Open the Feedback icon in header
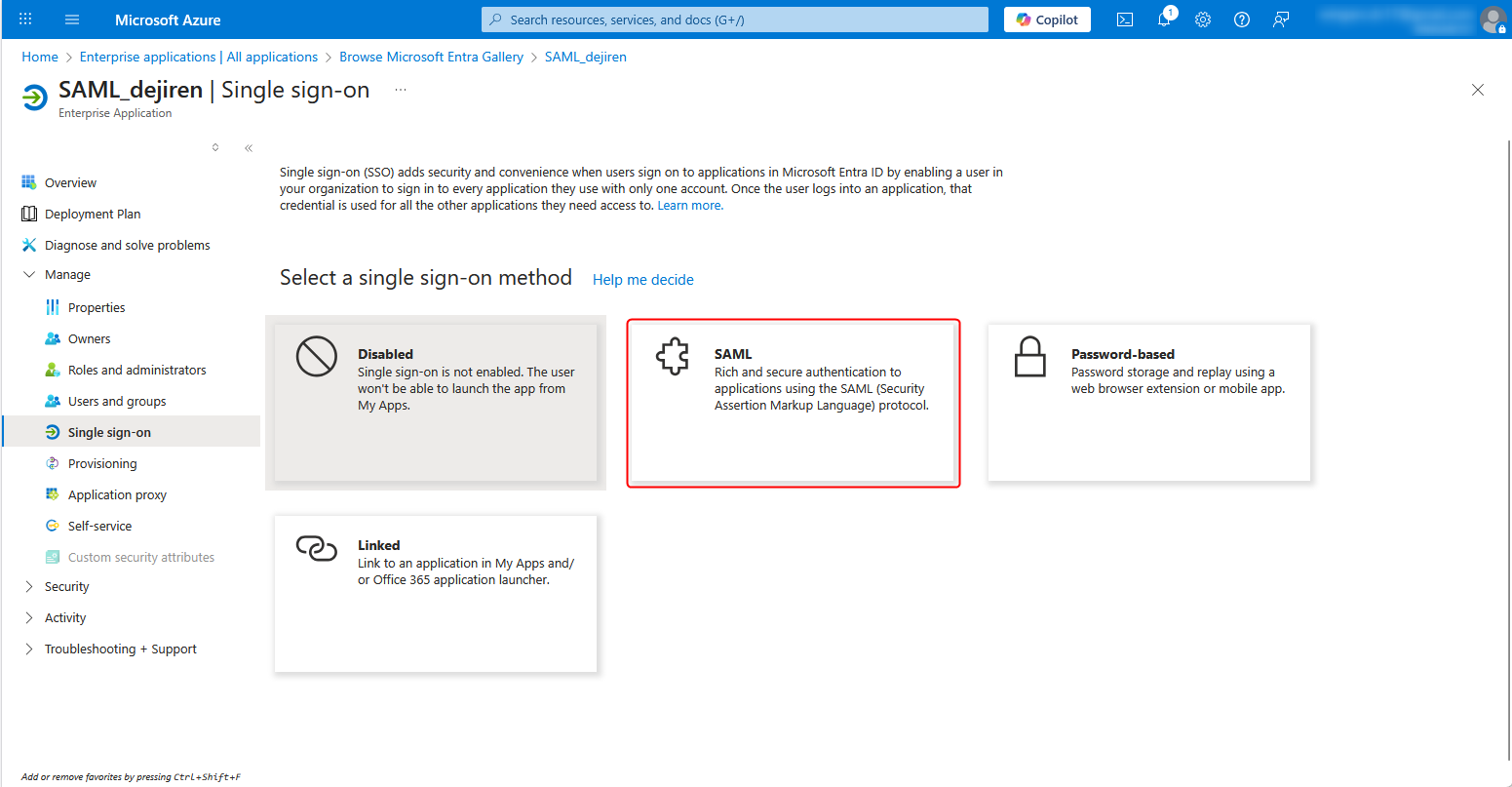 pyautogui.click(x=1281, y=20)
